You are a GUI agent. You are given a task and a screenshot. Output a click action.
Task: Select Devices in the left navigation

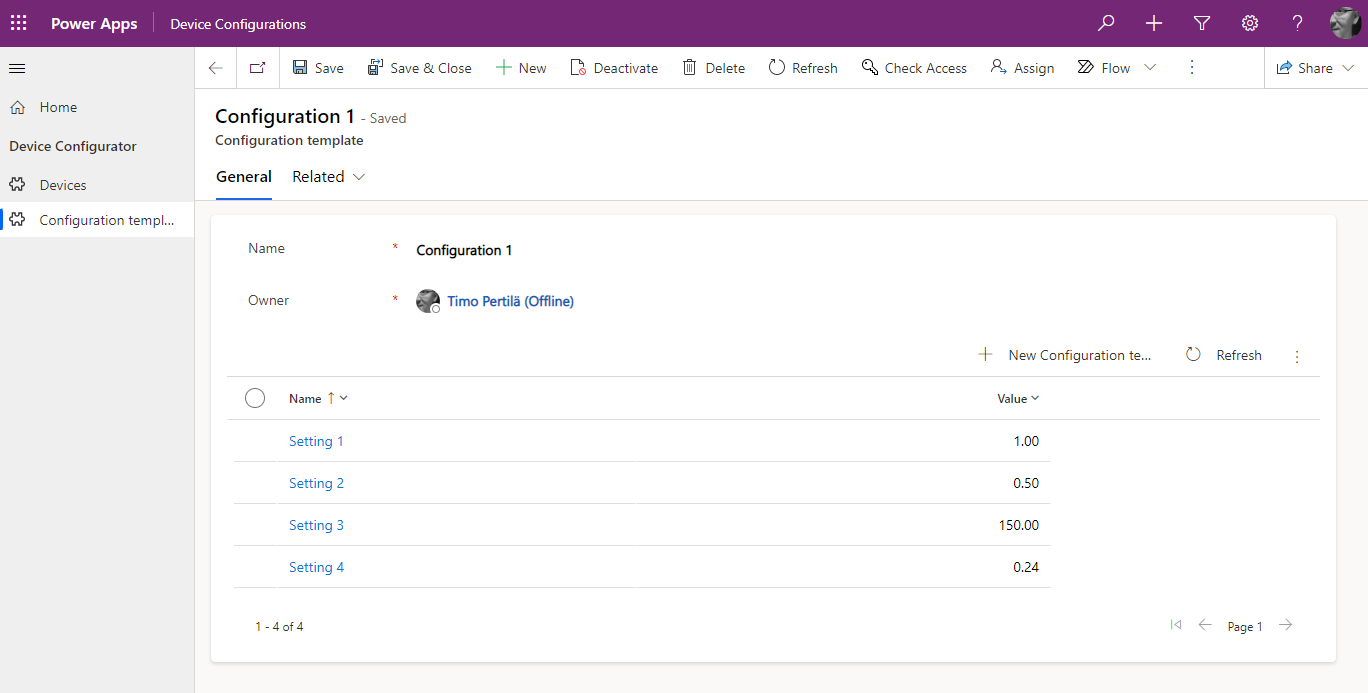click(x=63, y=185)
